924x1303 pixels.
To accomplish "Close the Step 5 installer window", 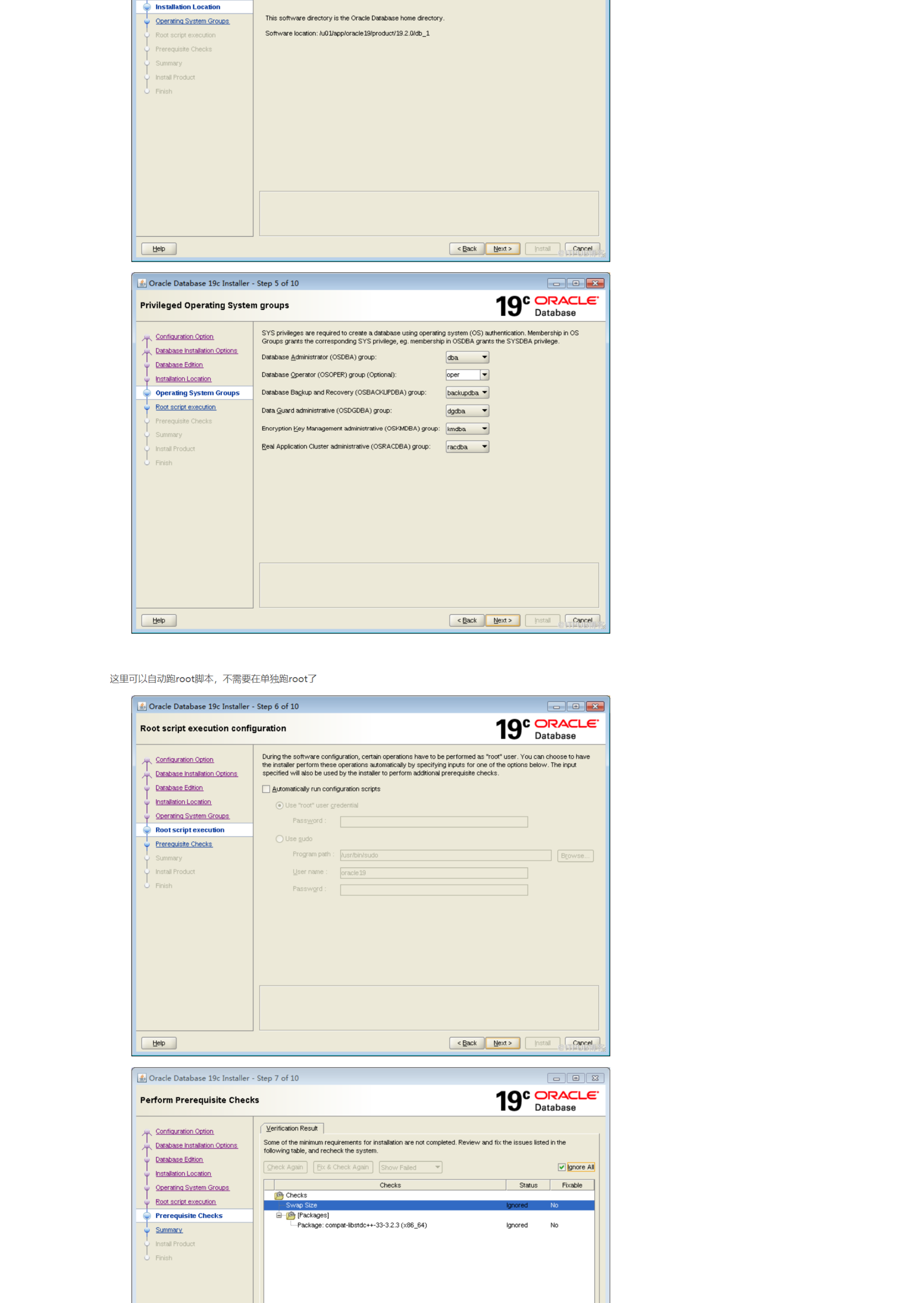I will [x=595, y=283].
